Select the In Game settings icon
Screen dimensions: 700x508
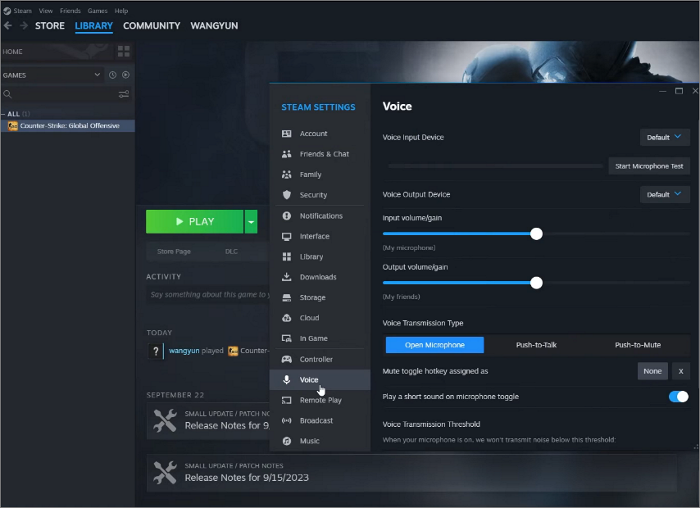tap(287, 338)
